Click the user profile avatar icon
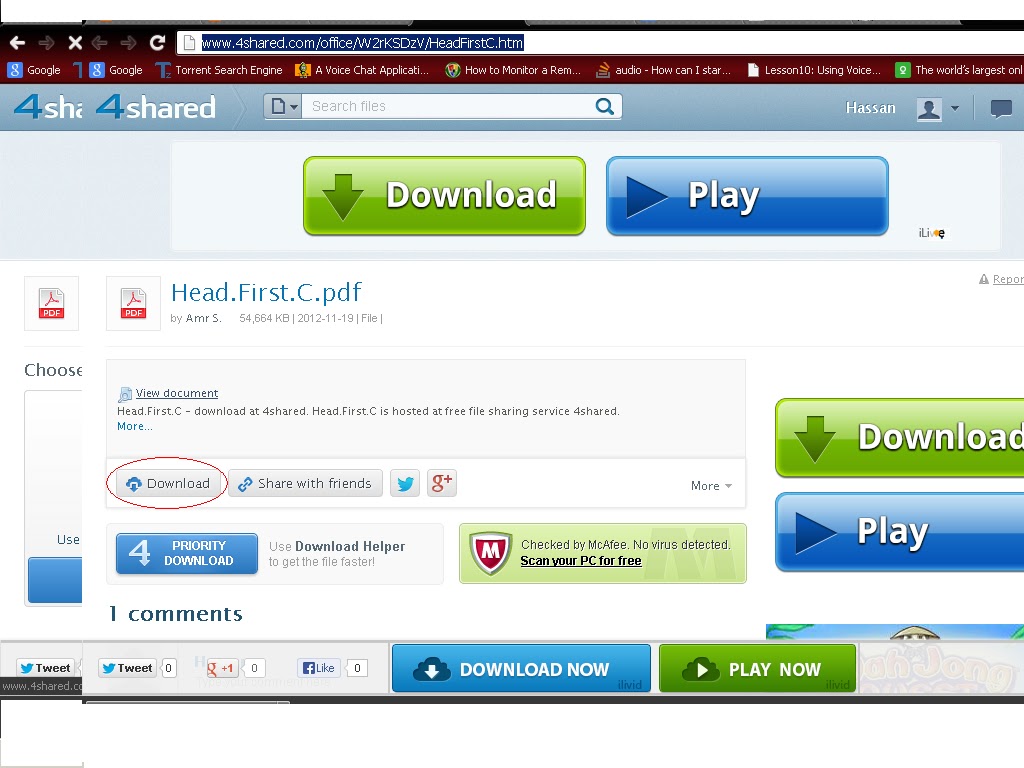This screenshot has height=768, width=1024. pos(929,108)
